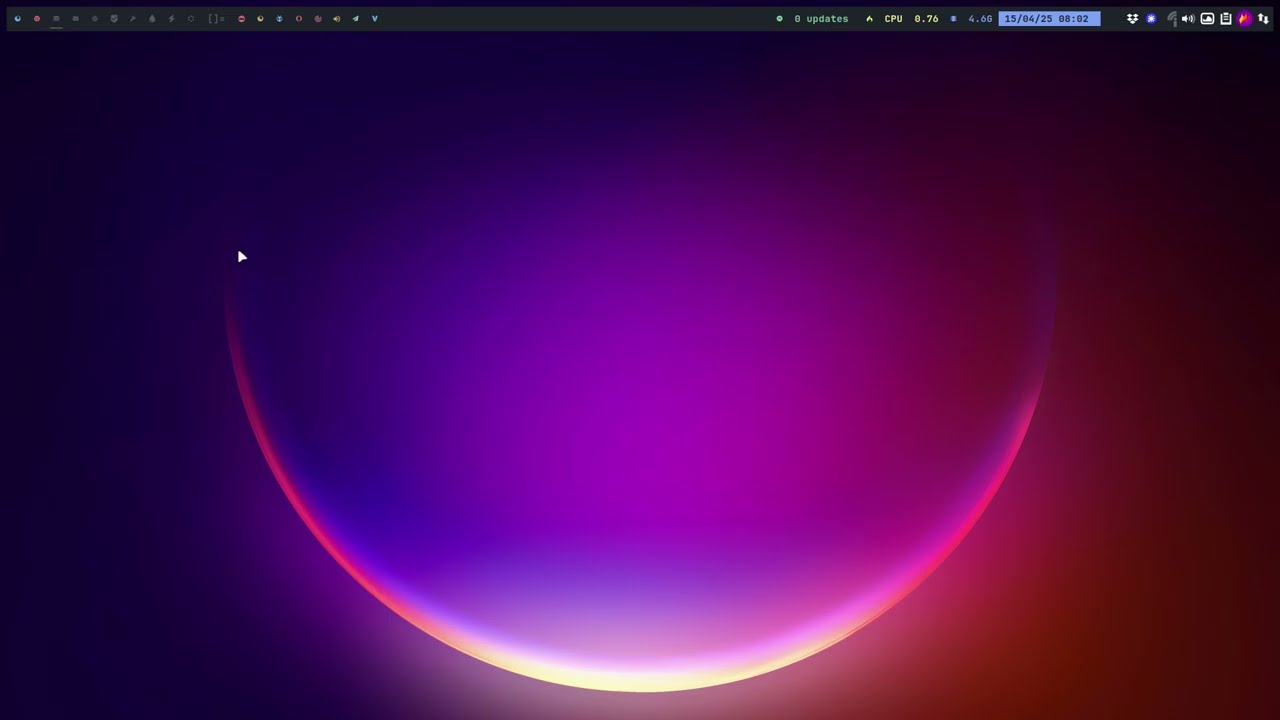Open the red Opera ring launcher
This screenshot has width=1280, height=720.
(x=298, y=19)
